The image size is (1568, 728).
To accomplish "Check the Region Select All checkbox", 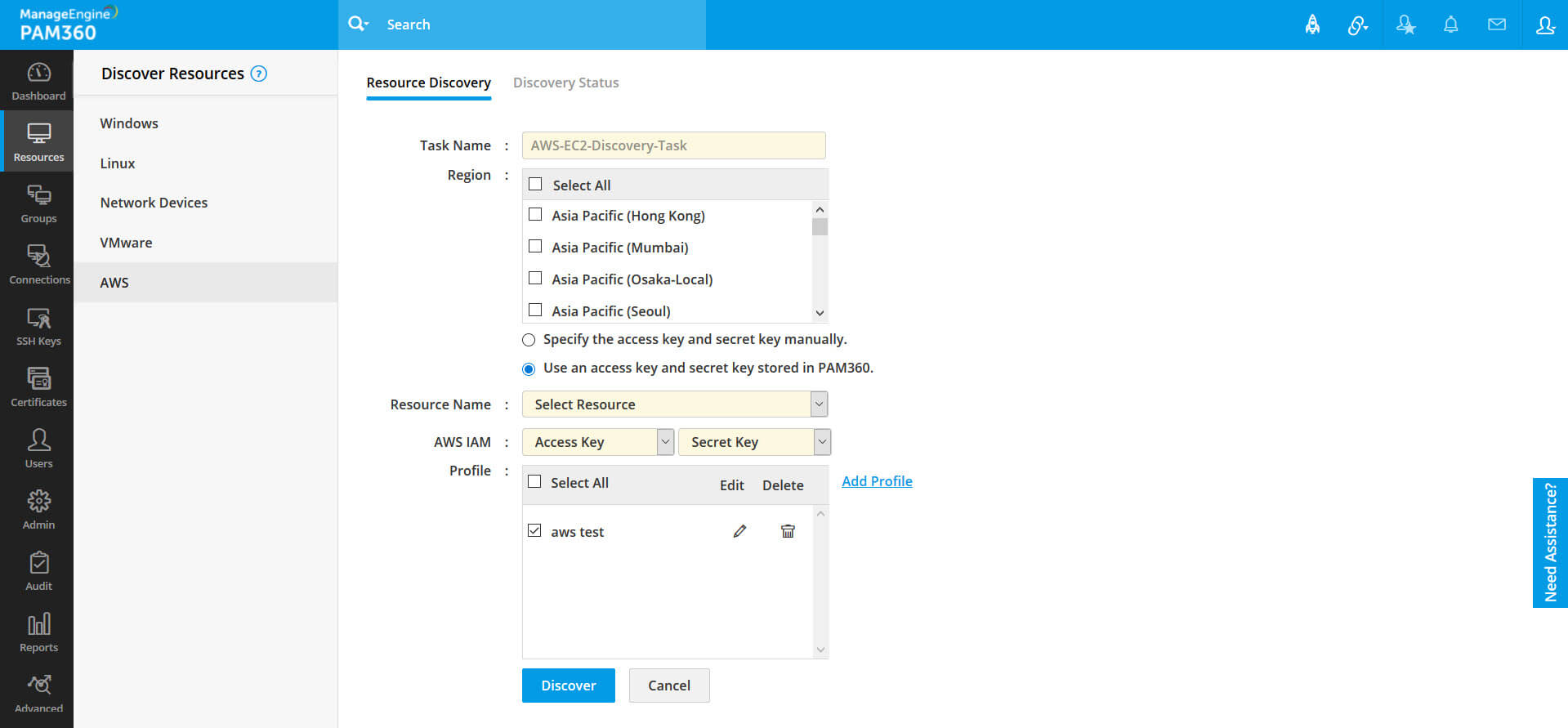I will pos(535,185).
